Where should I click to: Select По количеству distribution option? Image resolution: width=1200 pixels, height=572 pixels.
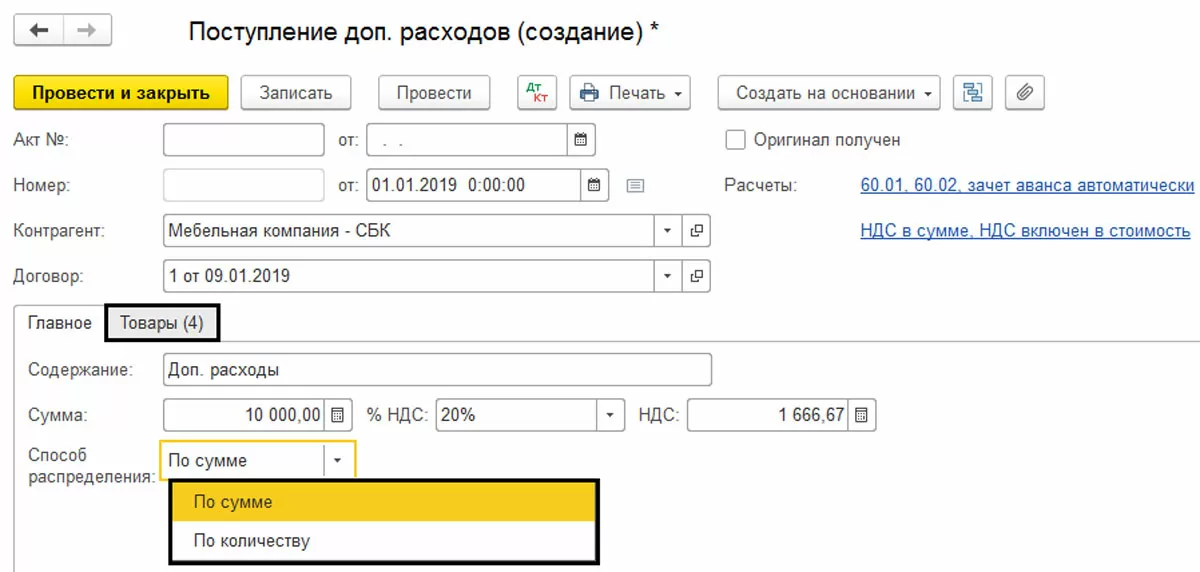(252, 541)
